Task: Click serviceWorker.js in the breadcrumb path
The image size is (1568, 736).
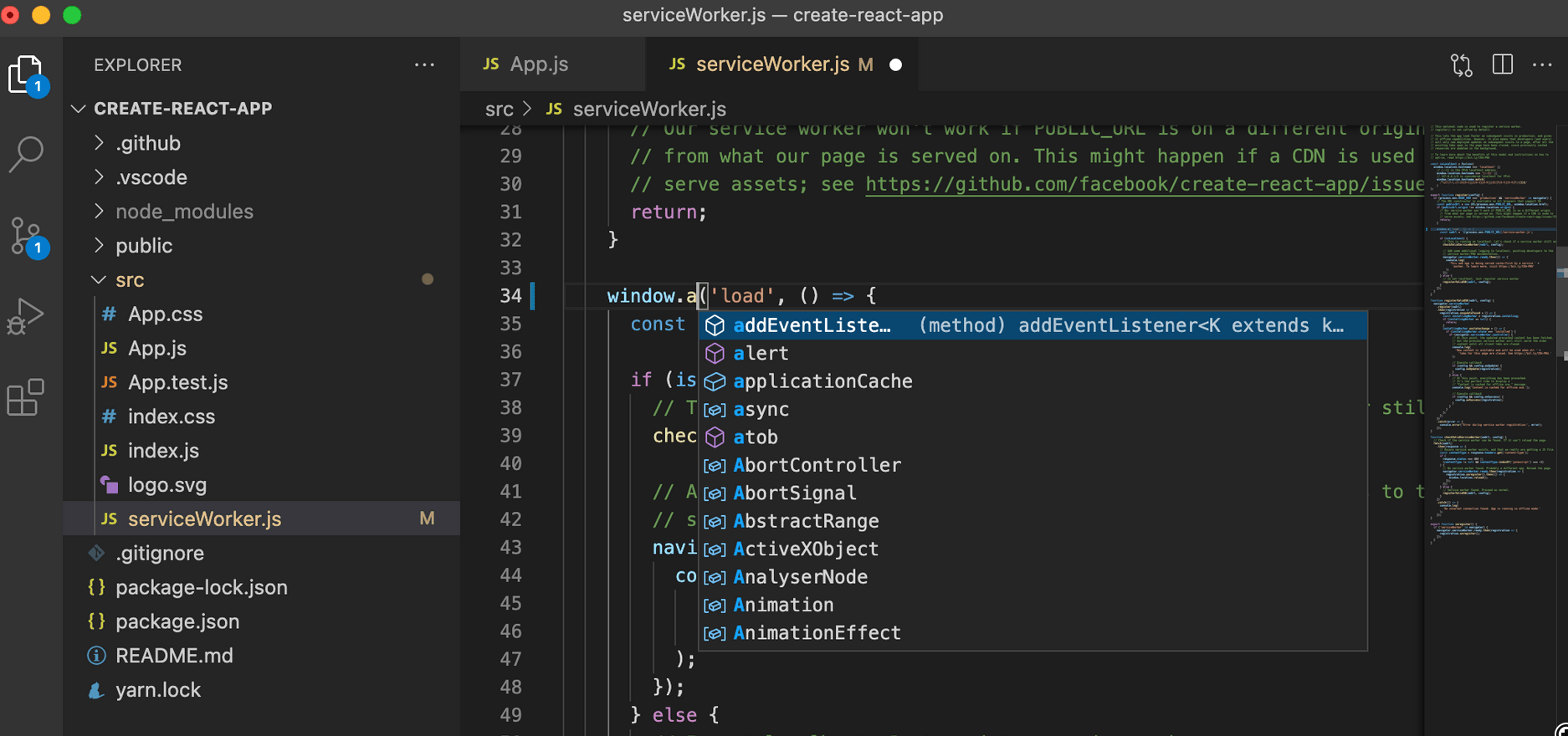Action: (x=649, y=110)
